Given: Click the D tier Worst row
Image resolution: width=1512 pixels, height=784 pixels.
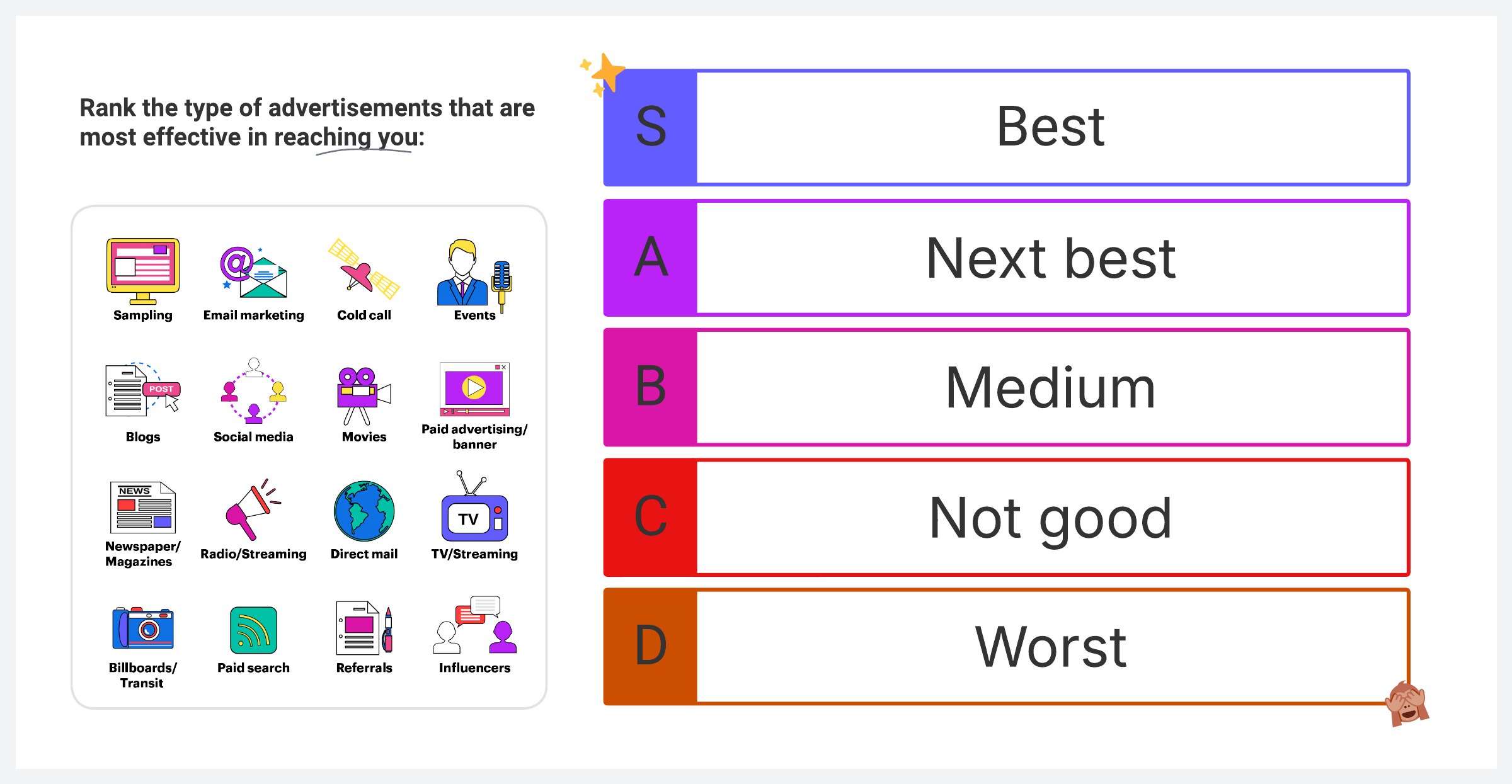Looking at the screenshot, I should tap(1006, 647).
